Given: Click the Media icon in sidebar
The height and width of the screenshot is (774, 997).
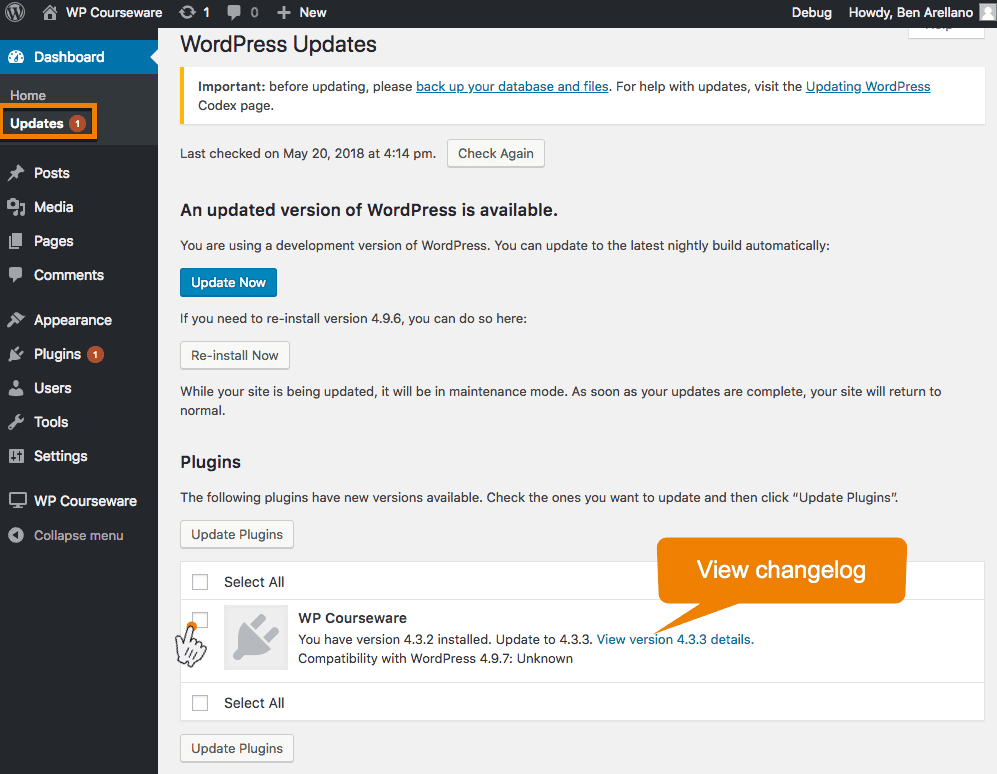Looking at the screenshot, I should pyautogui.click(x=17, y=207).
